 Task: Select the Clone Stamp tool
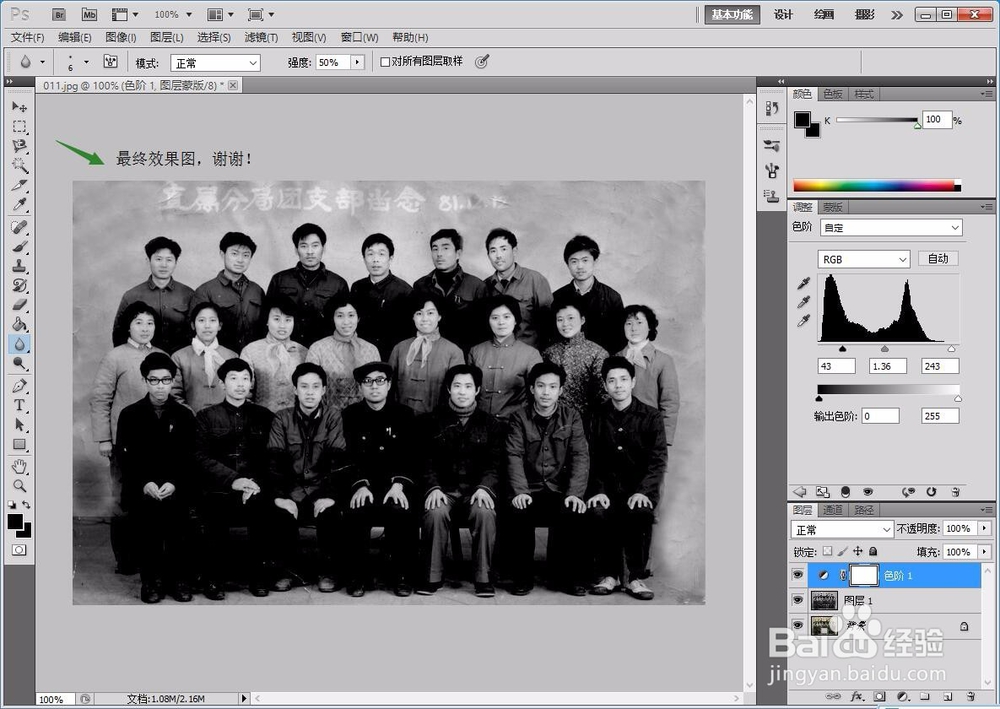click(x=19, y=266)
